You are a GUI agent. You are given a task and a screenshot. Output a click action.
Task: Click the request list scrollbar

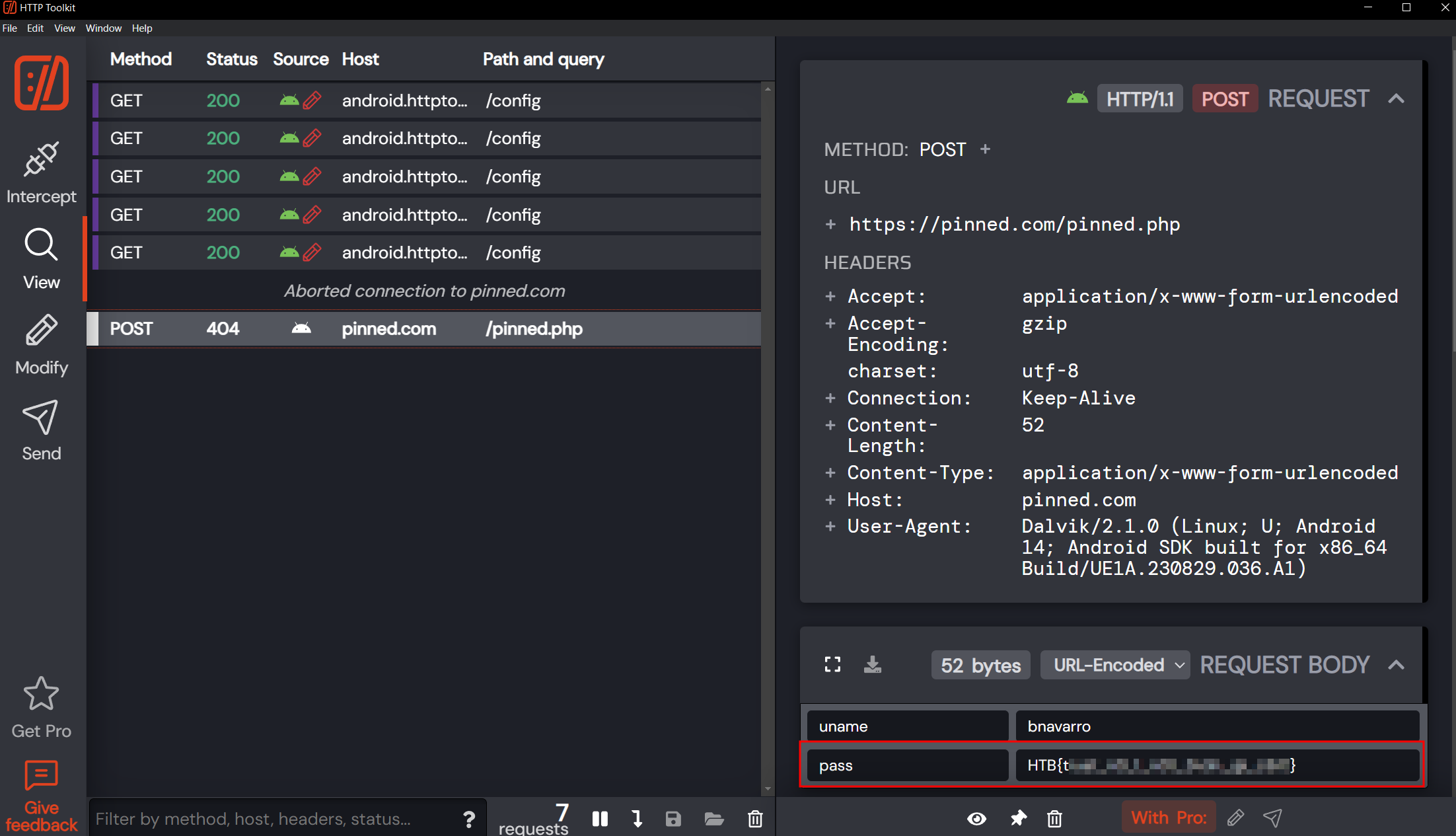point(768,437)
